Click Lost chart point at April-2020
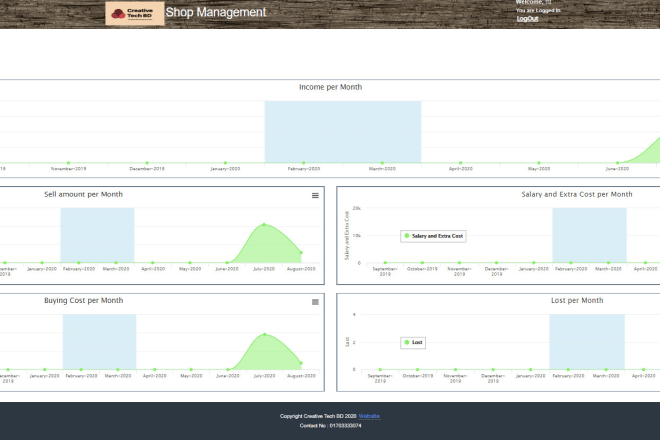The height and width of the screenshot is (440, 660). point(644,370)
